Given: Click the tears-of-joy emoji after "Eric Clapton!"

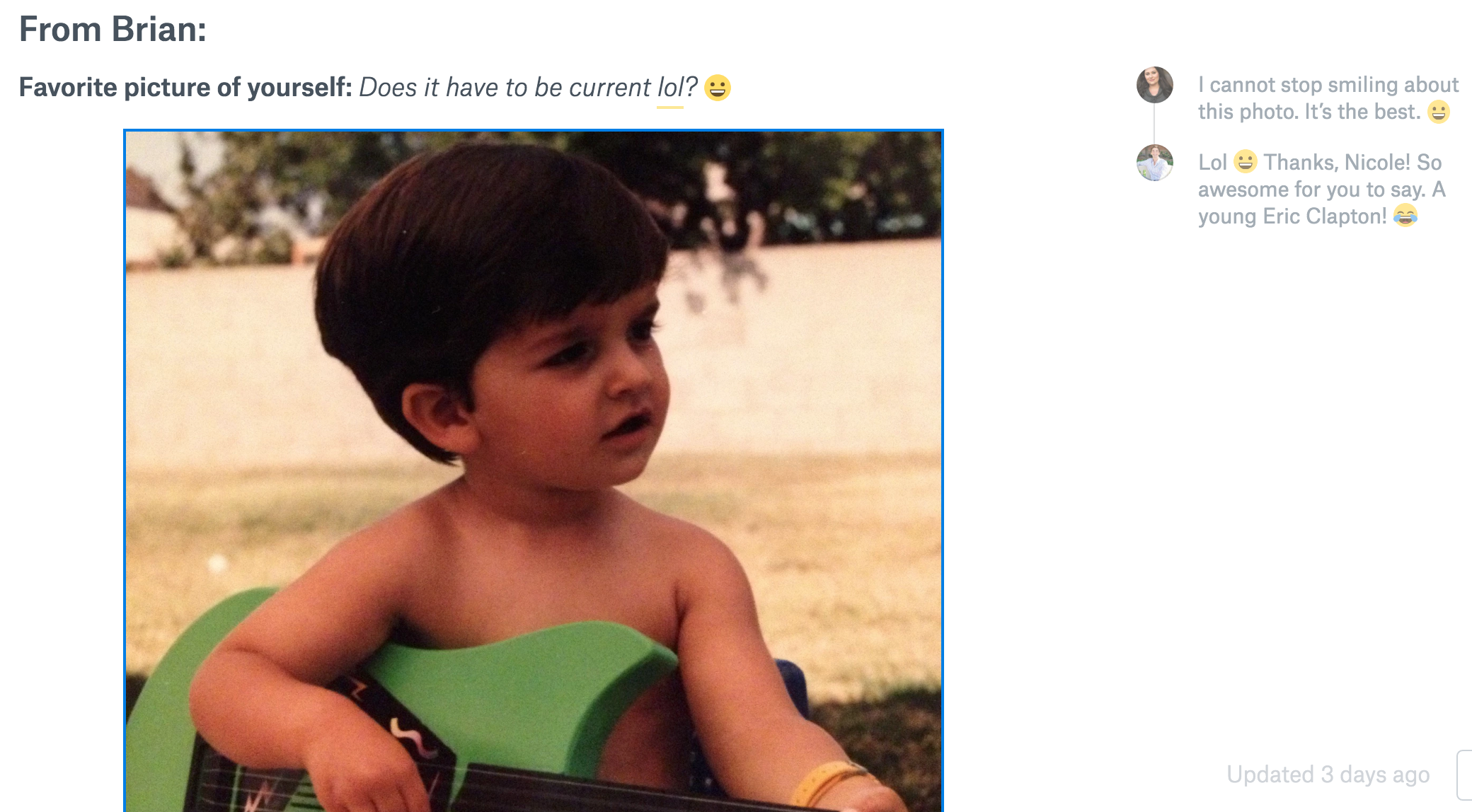Looking at the screenshot, I should pyautogui.click(x=1405, y=216).
